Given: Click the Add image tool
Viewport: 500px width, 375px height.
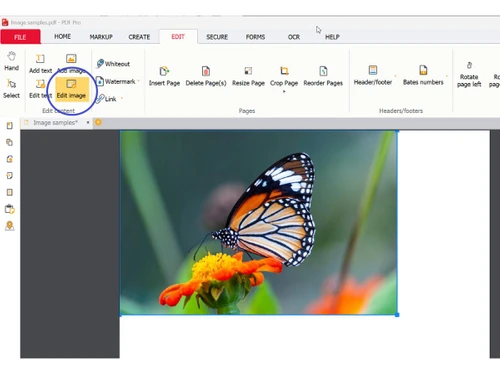Looking at the screenshot, I should 71,64.
